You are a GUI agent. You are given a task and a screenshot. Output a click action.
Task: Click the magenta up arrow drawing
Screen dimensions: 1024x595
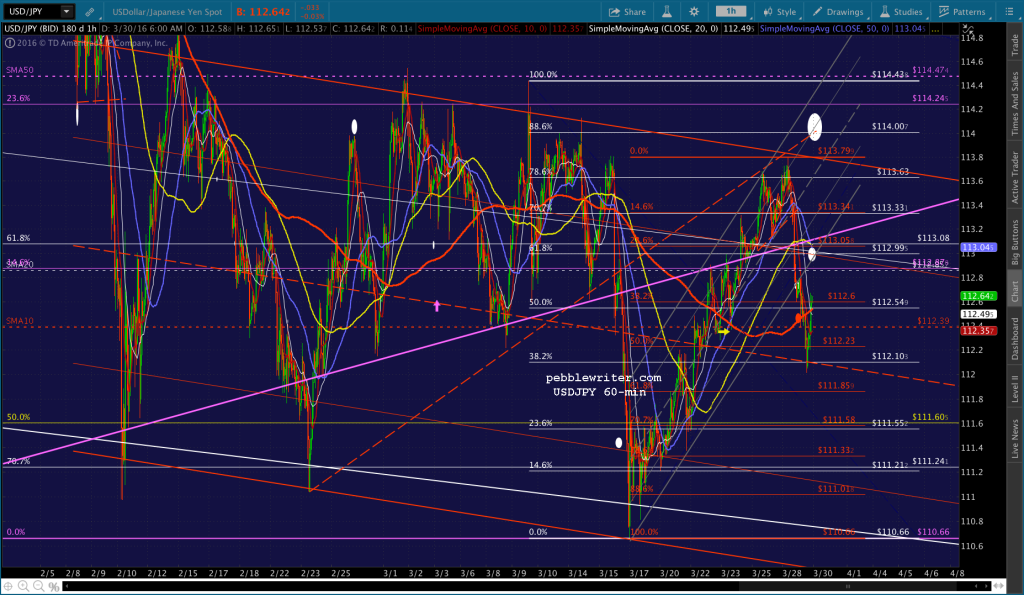click(x=437, y=305)
